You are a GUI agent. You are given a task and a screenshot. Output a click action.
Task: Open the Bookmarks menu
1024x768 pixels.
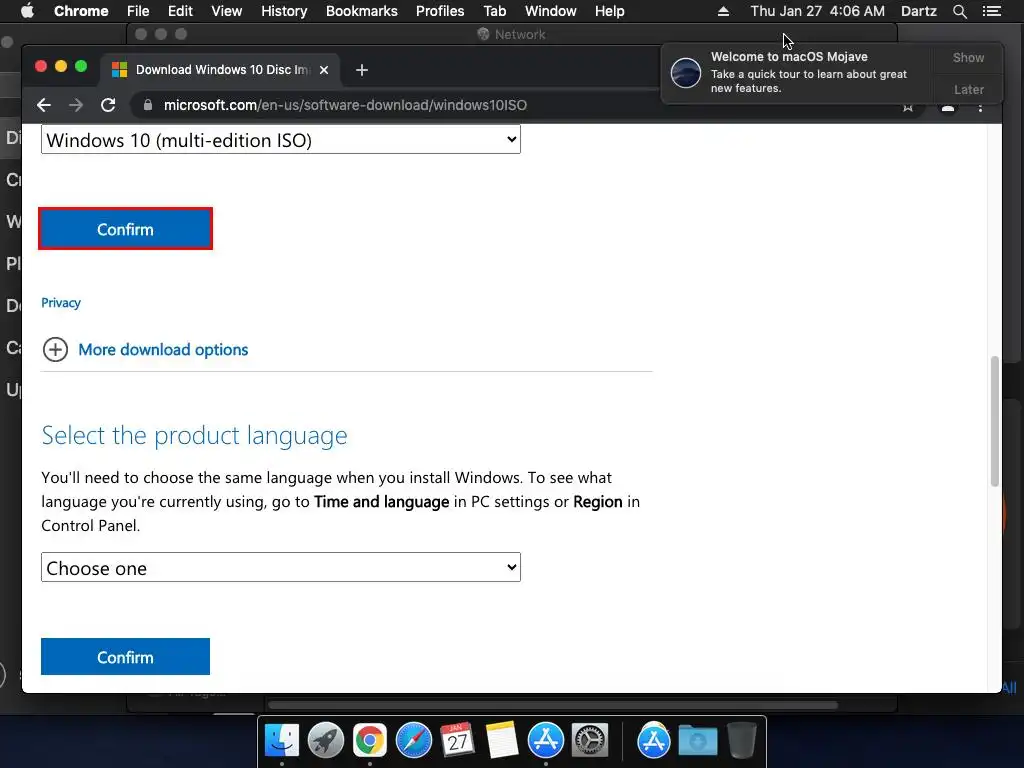point(362,11)
